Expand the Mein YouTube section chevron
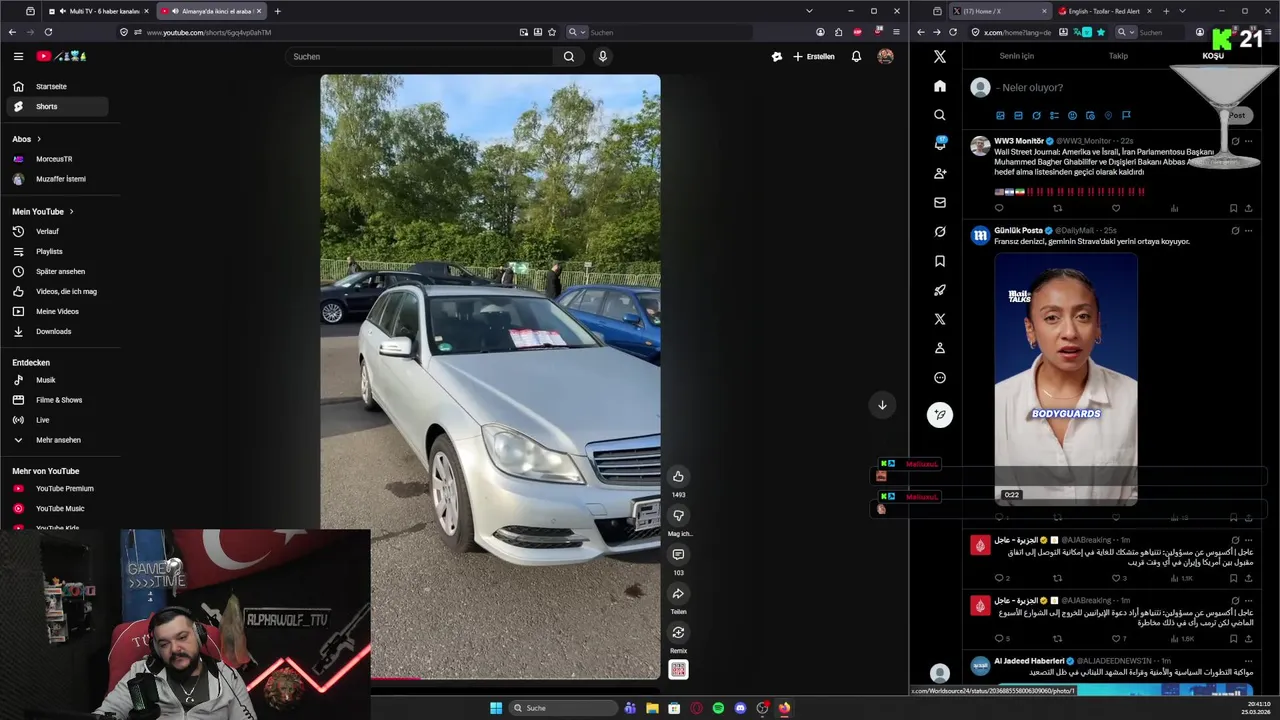The image size is (1280, 720). pyautogui.click(x=71, y=212)
